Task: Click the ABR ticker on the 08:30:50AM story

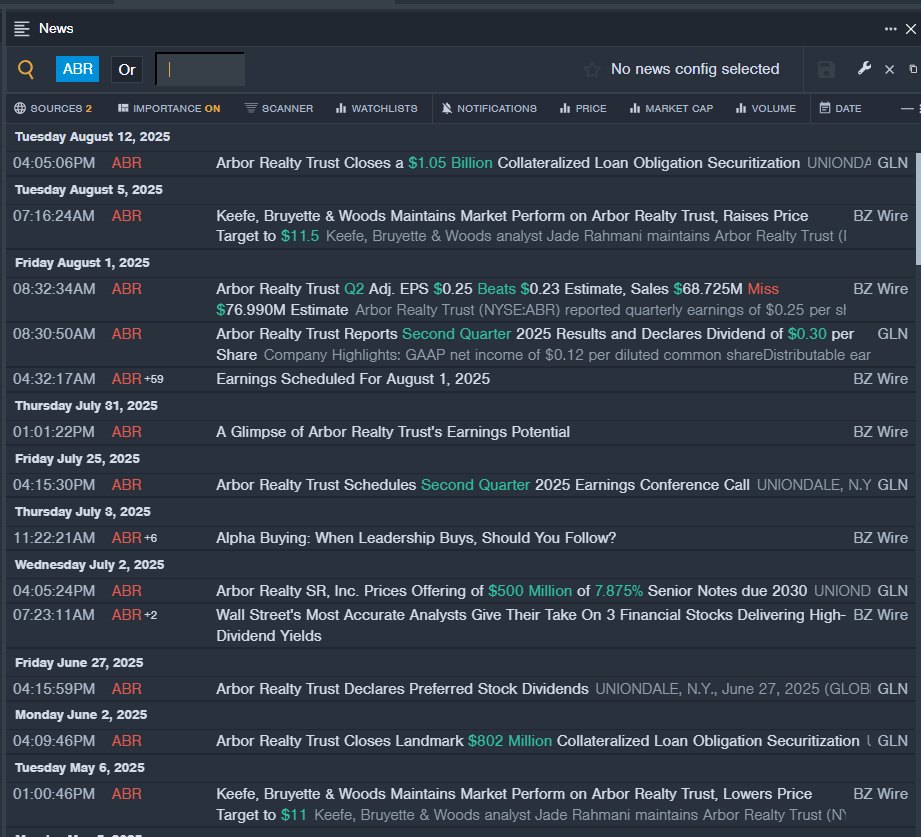Action: coord(127,334)
